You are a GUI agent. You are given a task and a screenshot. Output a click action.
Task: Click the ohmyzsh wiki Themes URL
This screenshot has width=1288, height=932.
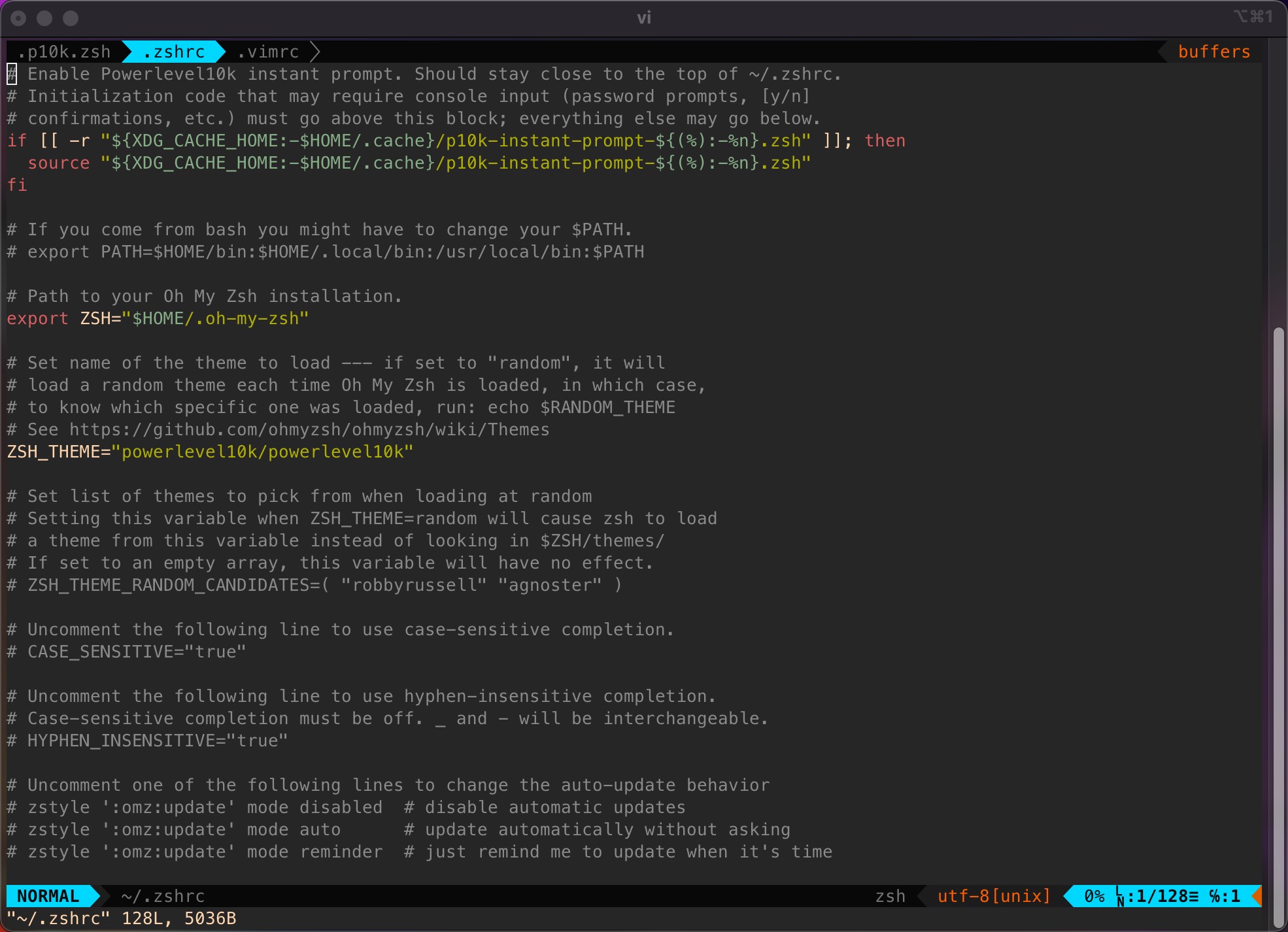[x=309, y=429]
